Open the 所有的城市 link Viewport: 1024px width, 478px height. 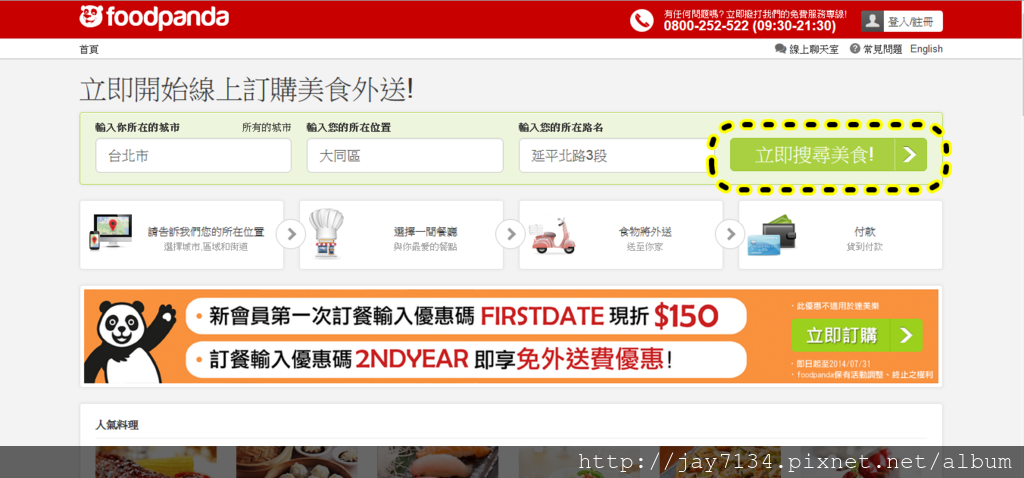tap(266, 127)
